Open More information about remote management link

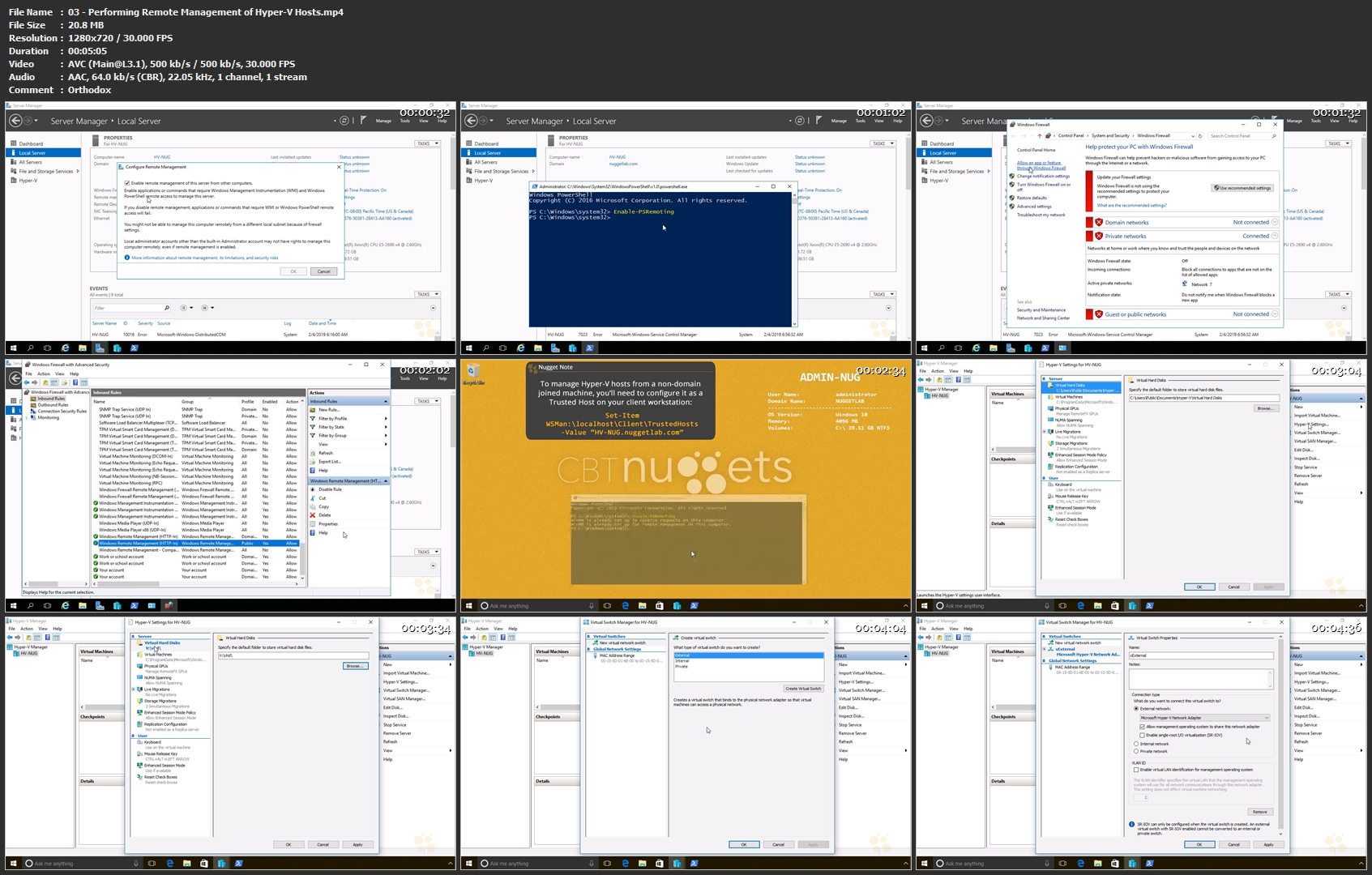[x=204, y=258]
